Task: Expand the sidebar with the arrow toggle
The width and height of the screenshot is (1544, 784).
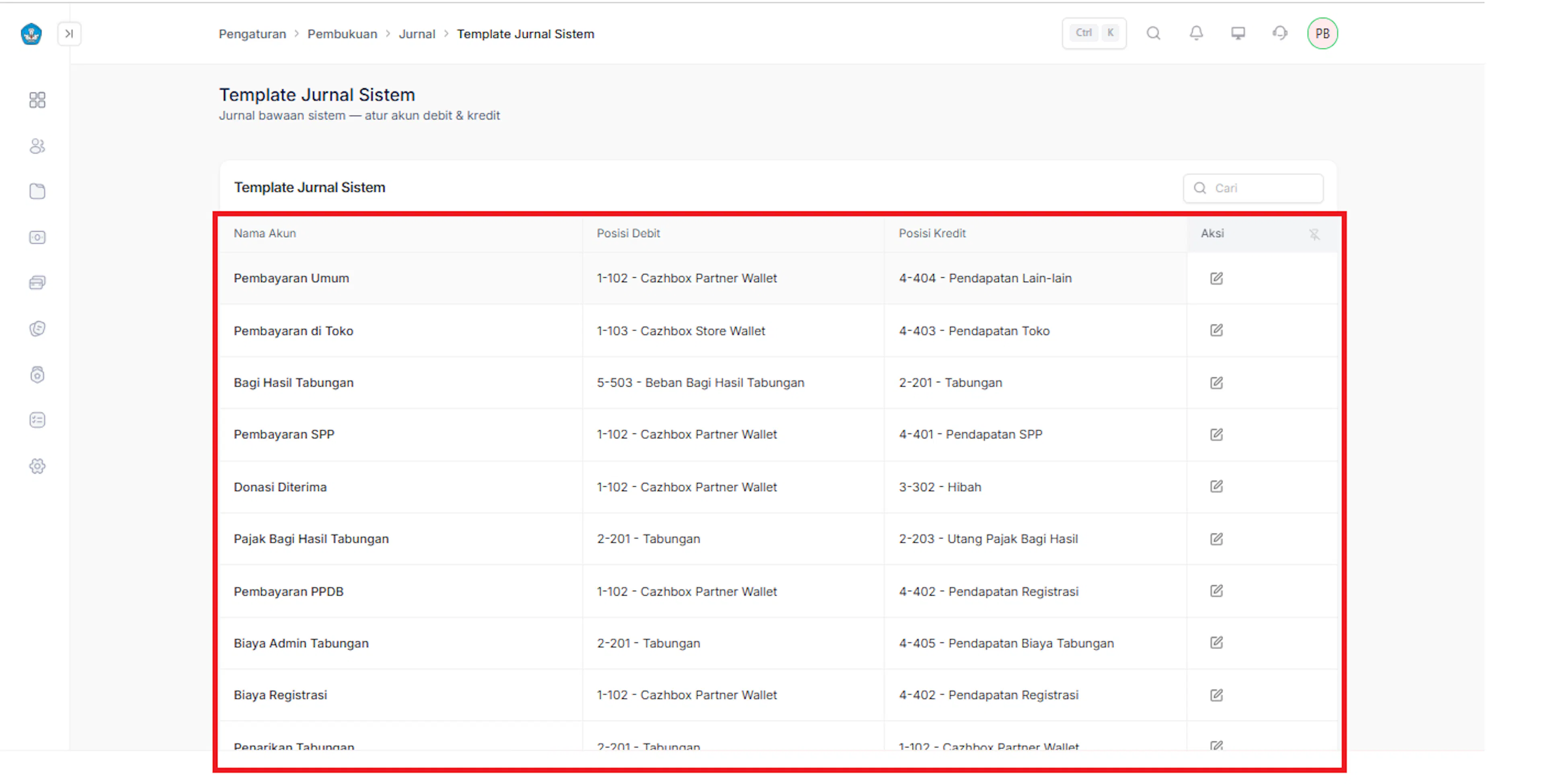Action: coord(70,33)
